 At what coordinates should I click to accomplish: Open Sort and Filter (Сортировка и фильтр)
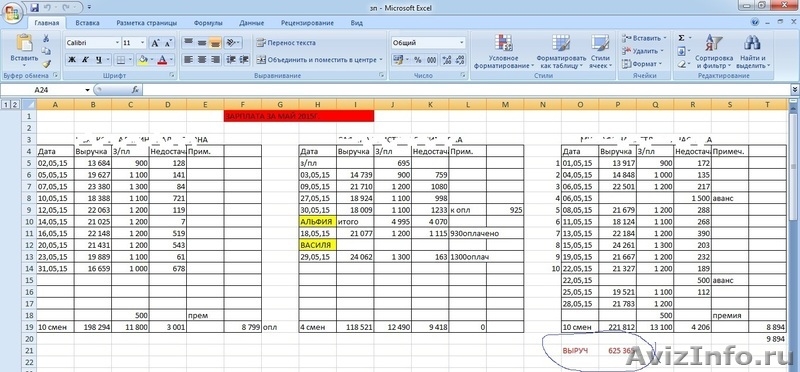[x=714, y=52]
